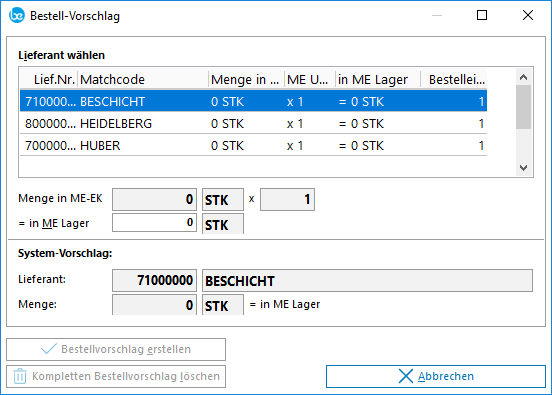Image resolution: width=552 pixels, height=395 pixels.
Task: Maximize the Bestell-Vorschlag window
Action: point(482,15)
